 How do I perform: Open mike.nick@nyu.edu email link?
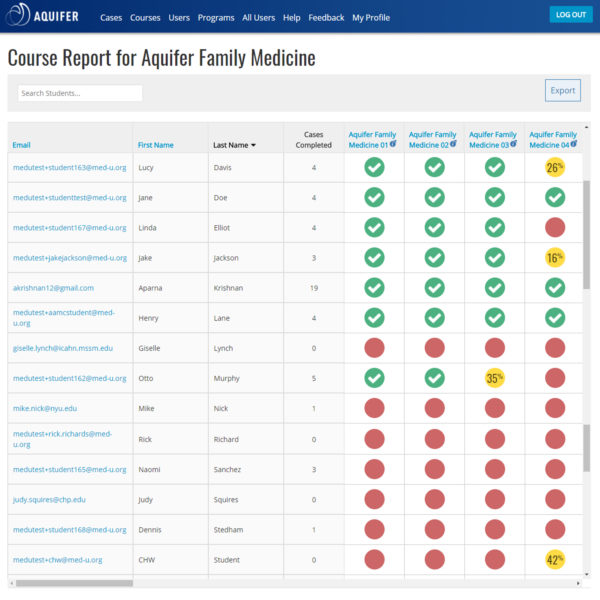click(x=45, y=408)
